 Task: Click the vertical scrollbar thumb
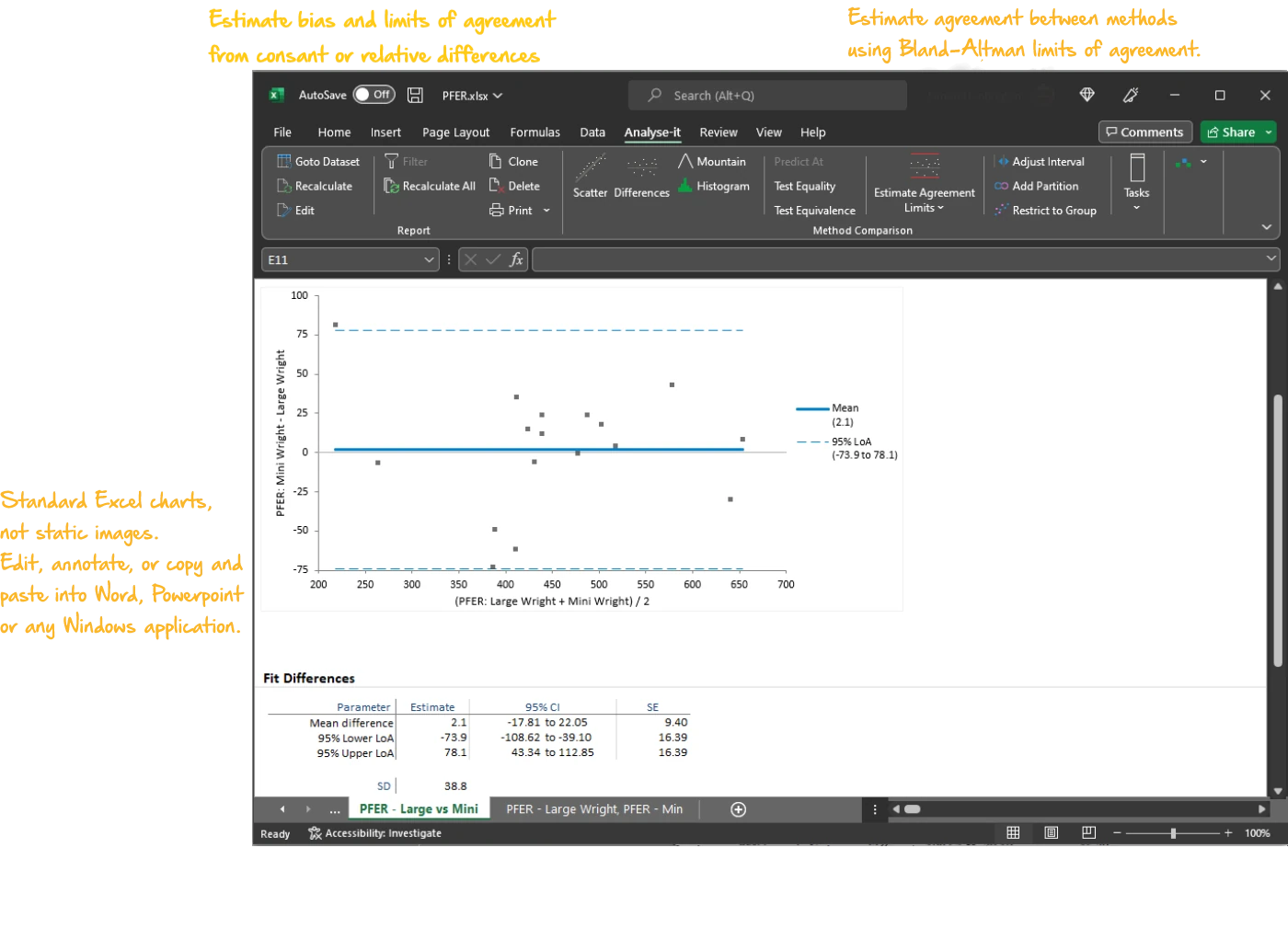coord(1278,530)
